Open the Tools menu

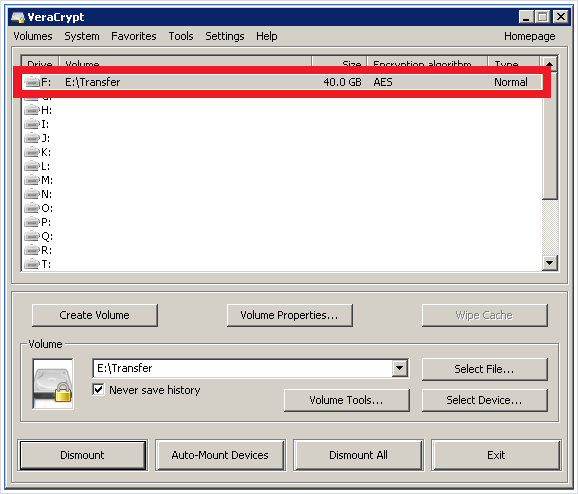point(181,36)
